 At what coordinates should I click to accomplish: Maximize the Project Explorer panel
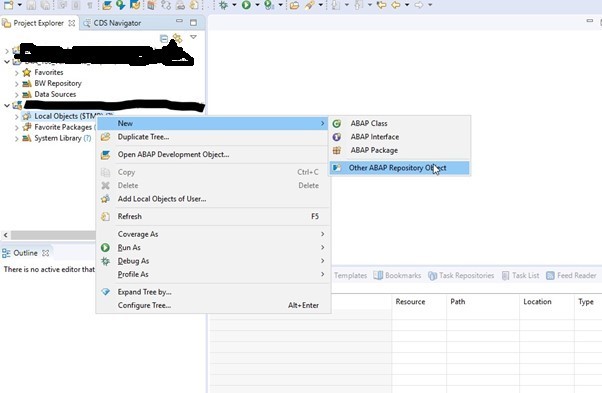pos(194,23)
